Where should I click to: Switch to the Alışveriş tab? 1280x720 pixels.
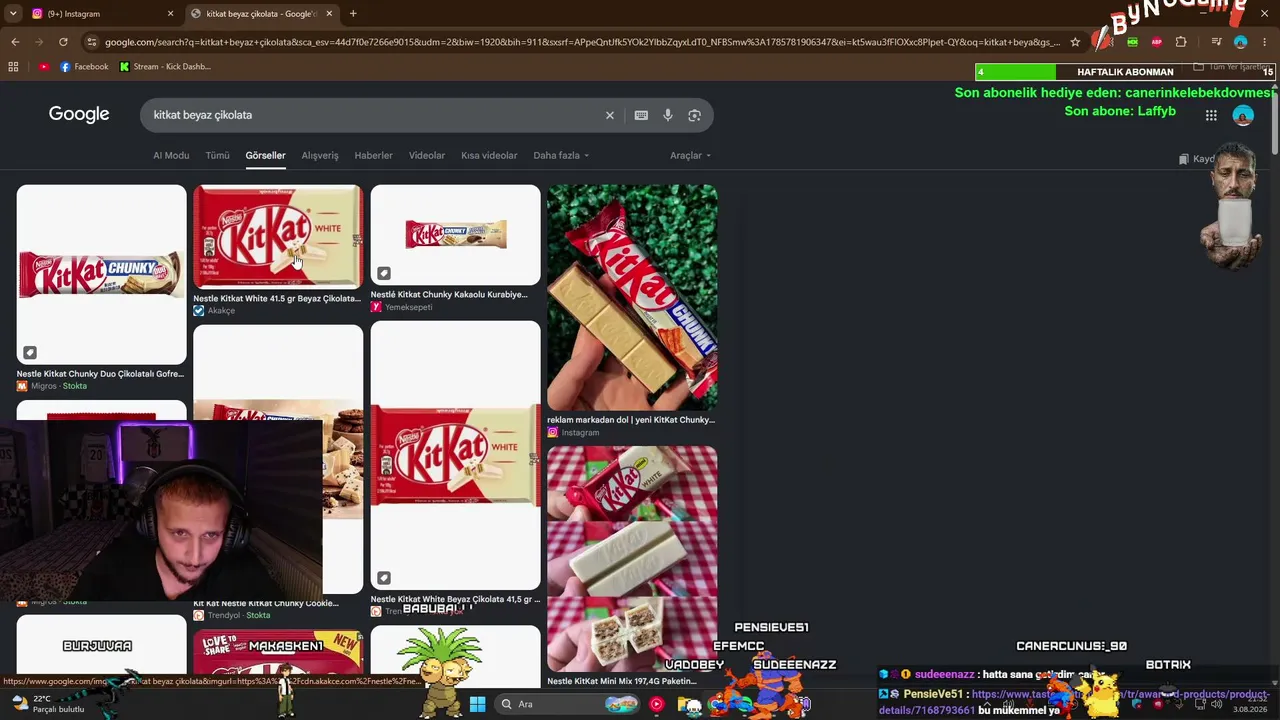320,156
